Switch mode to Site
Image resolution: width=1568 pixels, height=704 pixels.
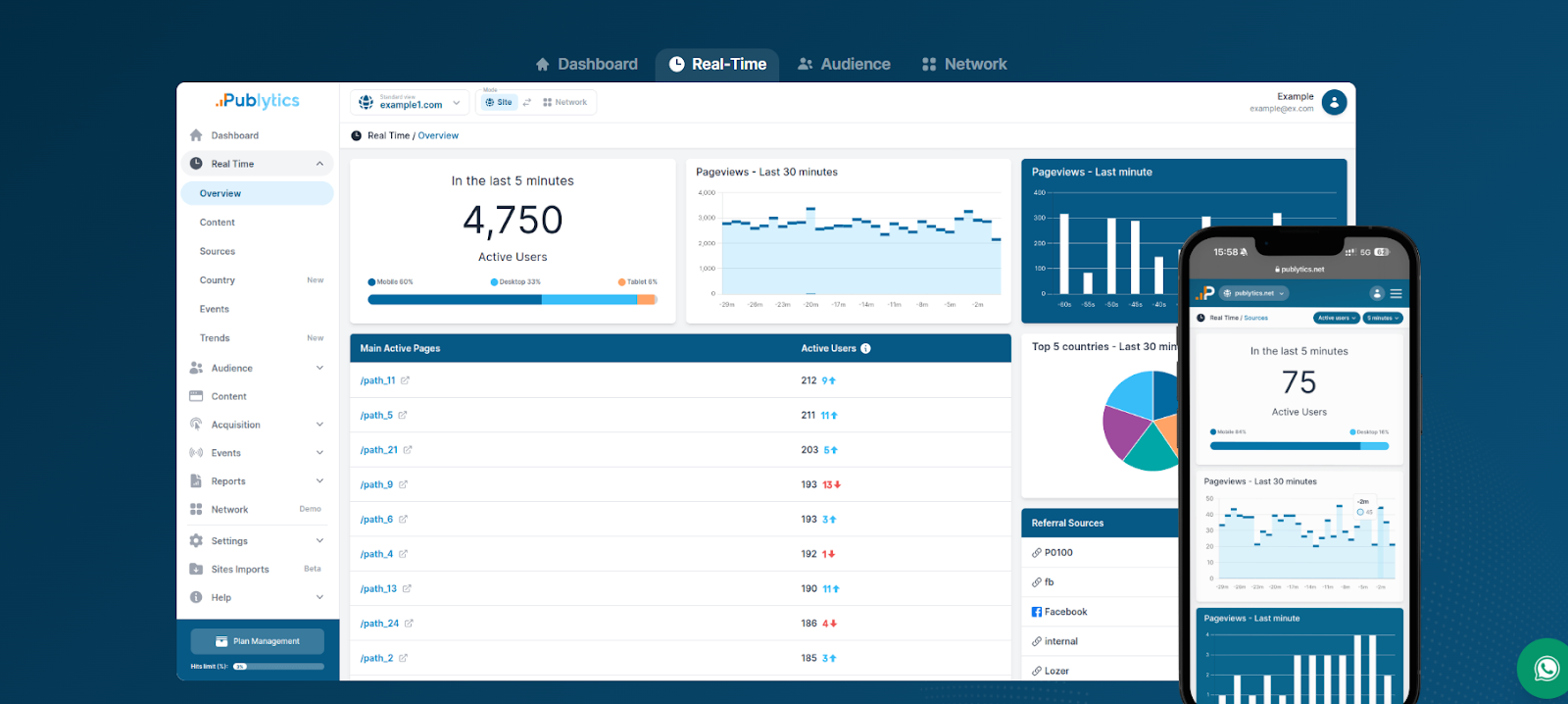click(x=499, y=102)
